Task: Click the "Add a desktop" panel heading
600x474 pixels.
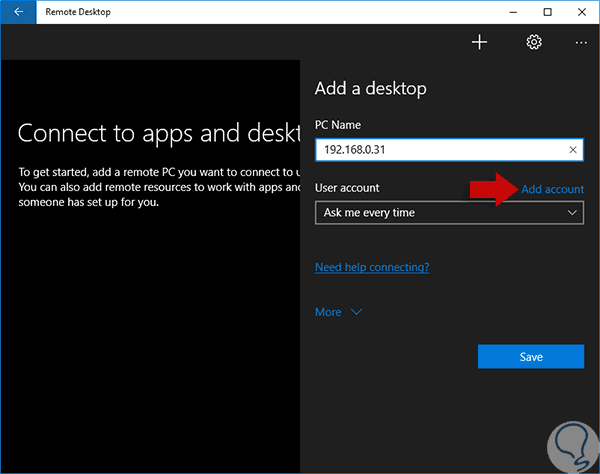Action: pos(371,88)
